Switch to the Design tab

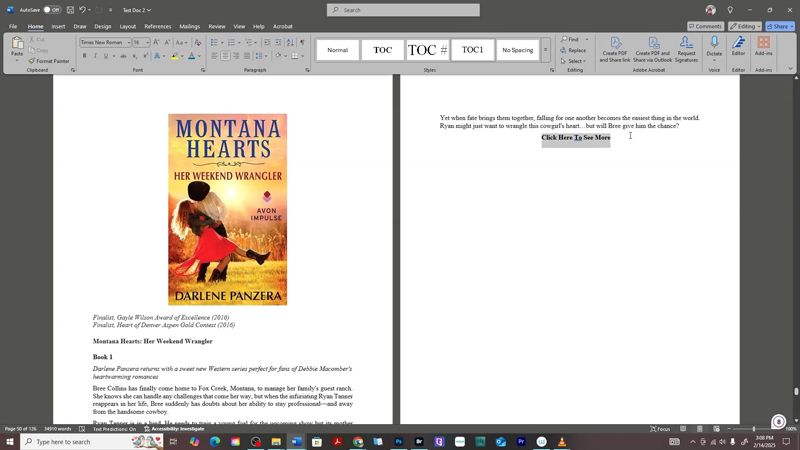103,27
